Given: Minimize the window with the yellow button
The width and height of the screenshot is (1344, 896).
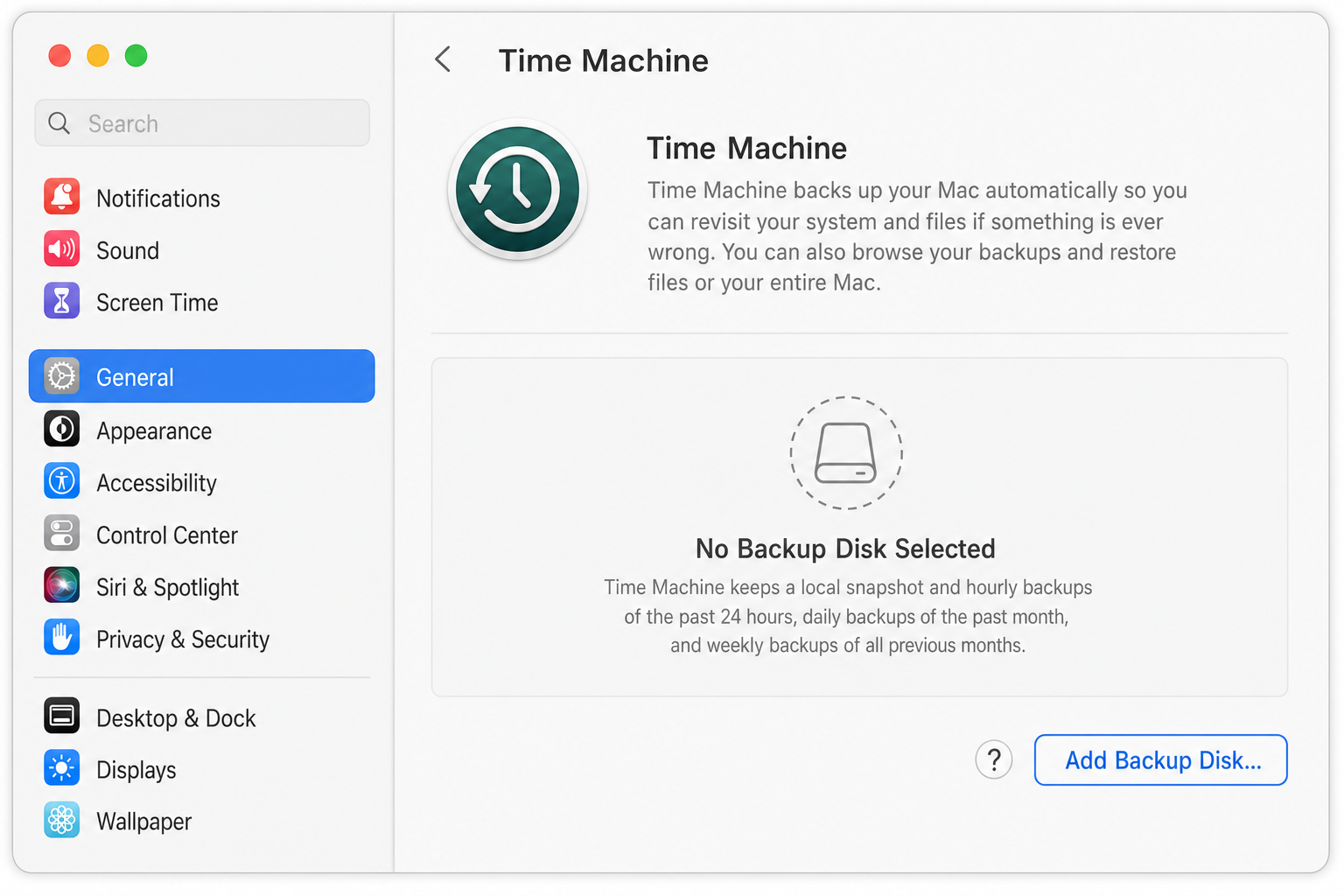Looking at the screenshot, I should (x=98, y=56).
